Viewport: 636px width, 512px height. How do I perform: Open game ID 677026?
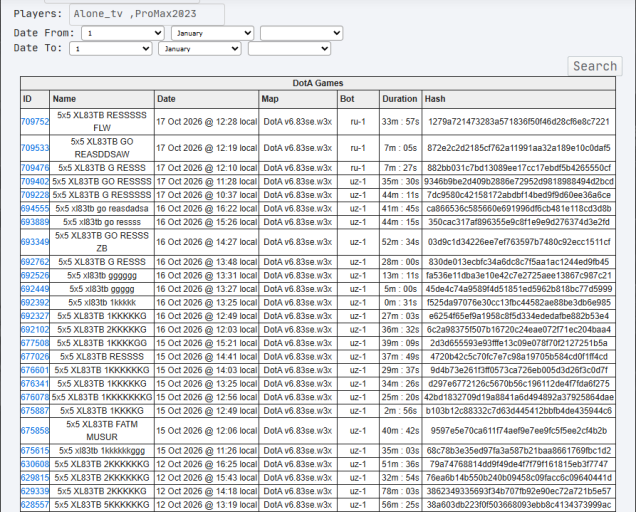pyautogui.click(x=35, y=357)
